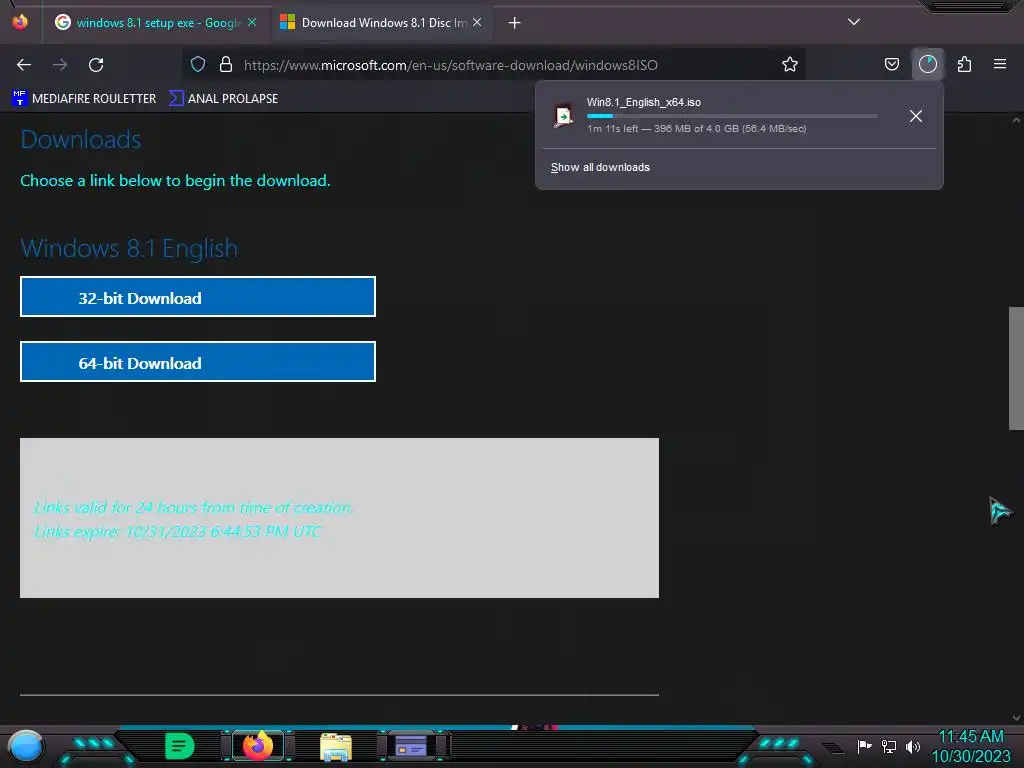Open the Firefox hamburger application menu

tap(1000, 64)
